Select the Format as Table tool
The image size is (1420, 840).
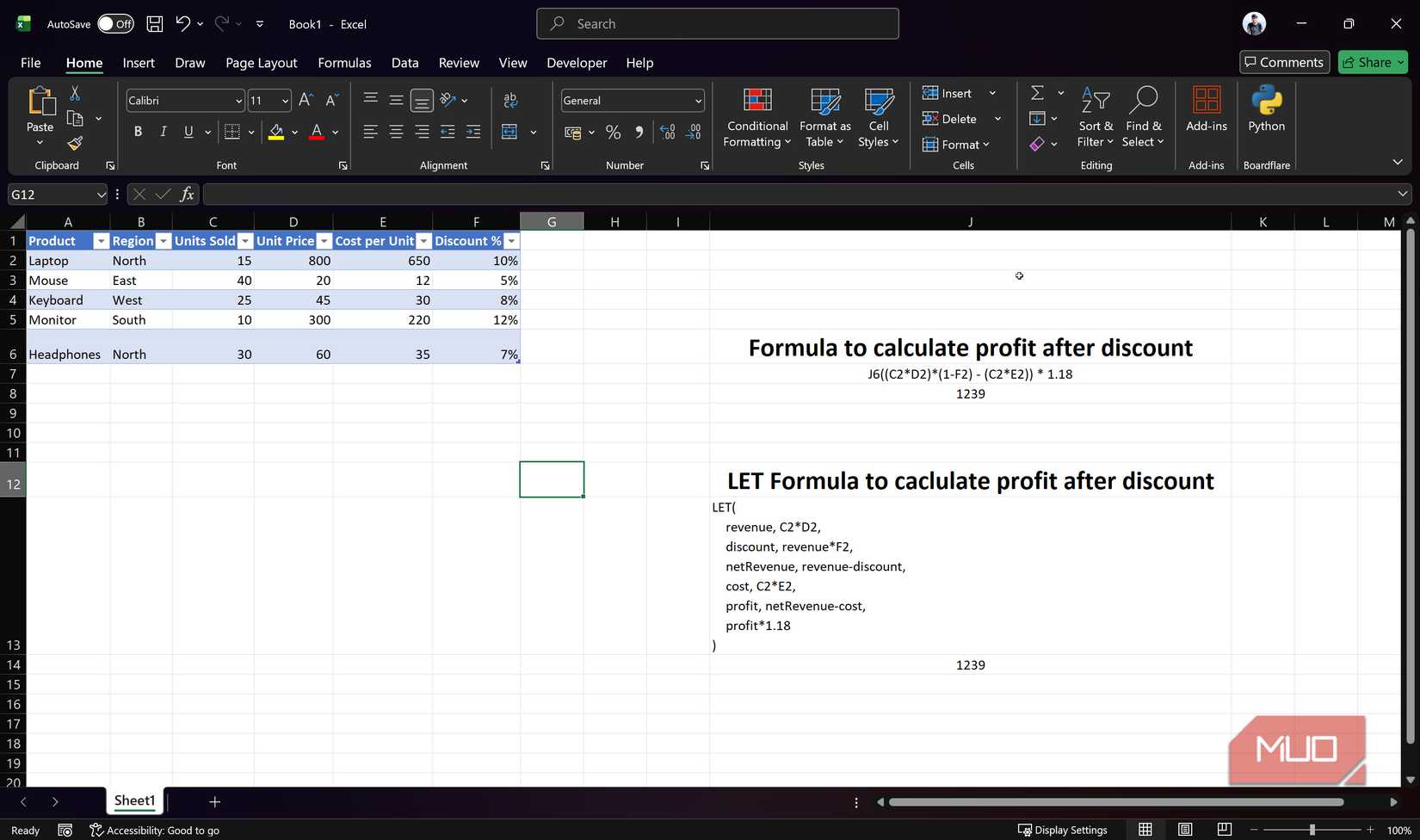824,118
